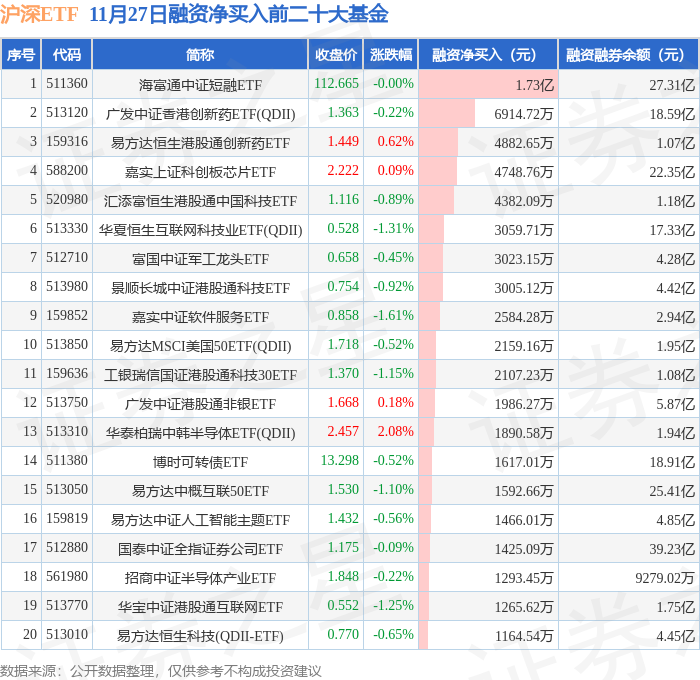700x680 pixels.
Task: Click net purchase value 1164.54万
Action: click(524, 636)
